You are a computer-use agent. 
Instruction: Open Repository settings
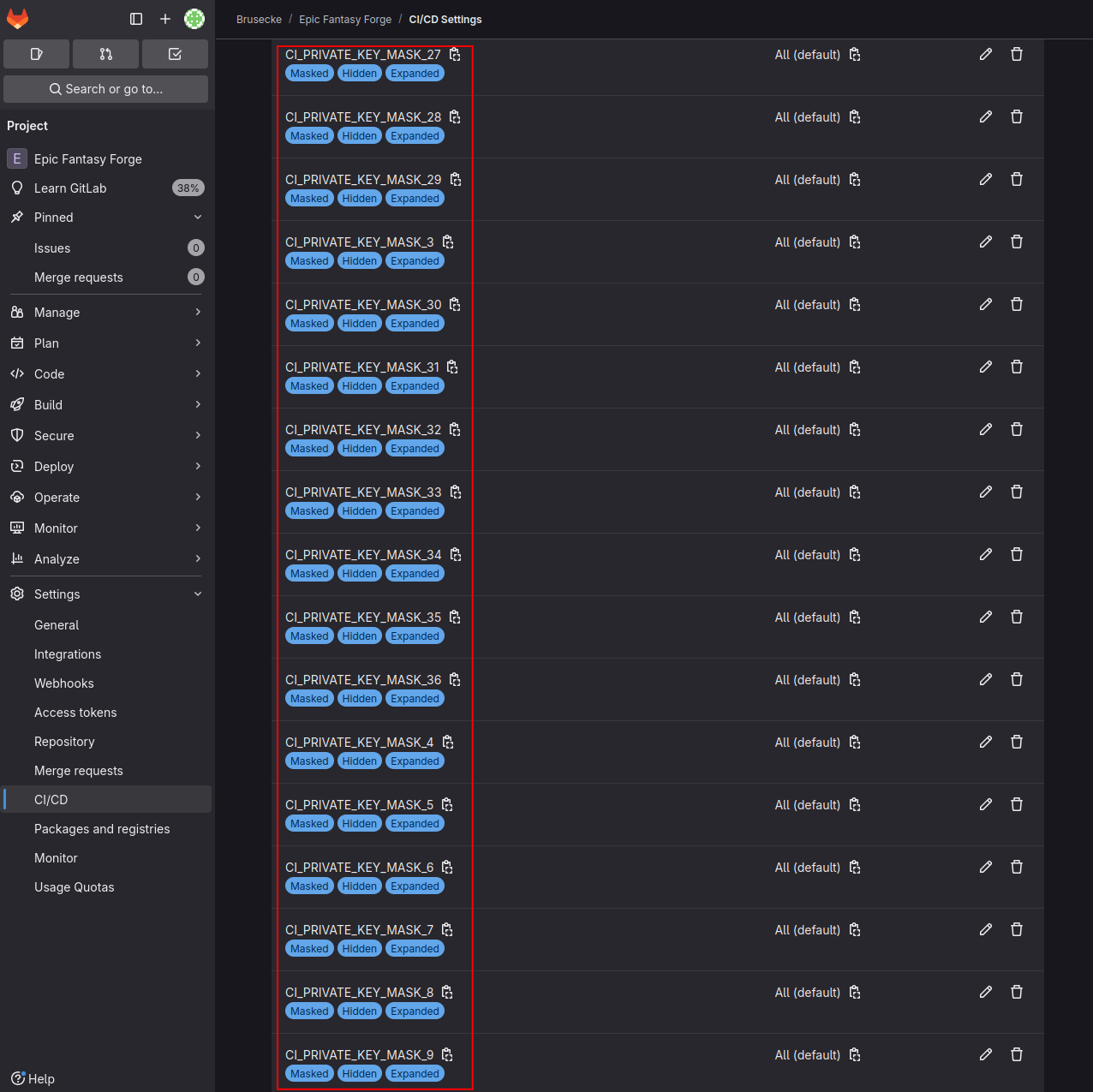(107, 742)
